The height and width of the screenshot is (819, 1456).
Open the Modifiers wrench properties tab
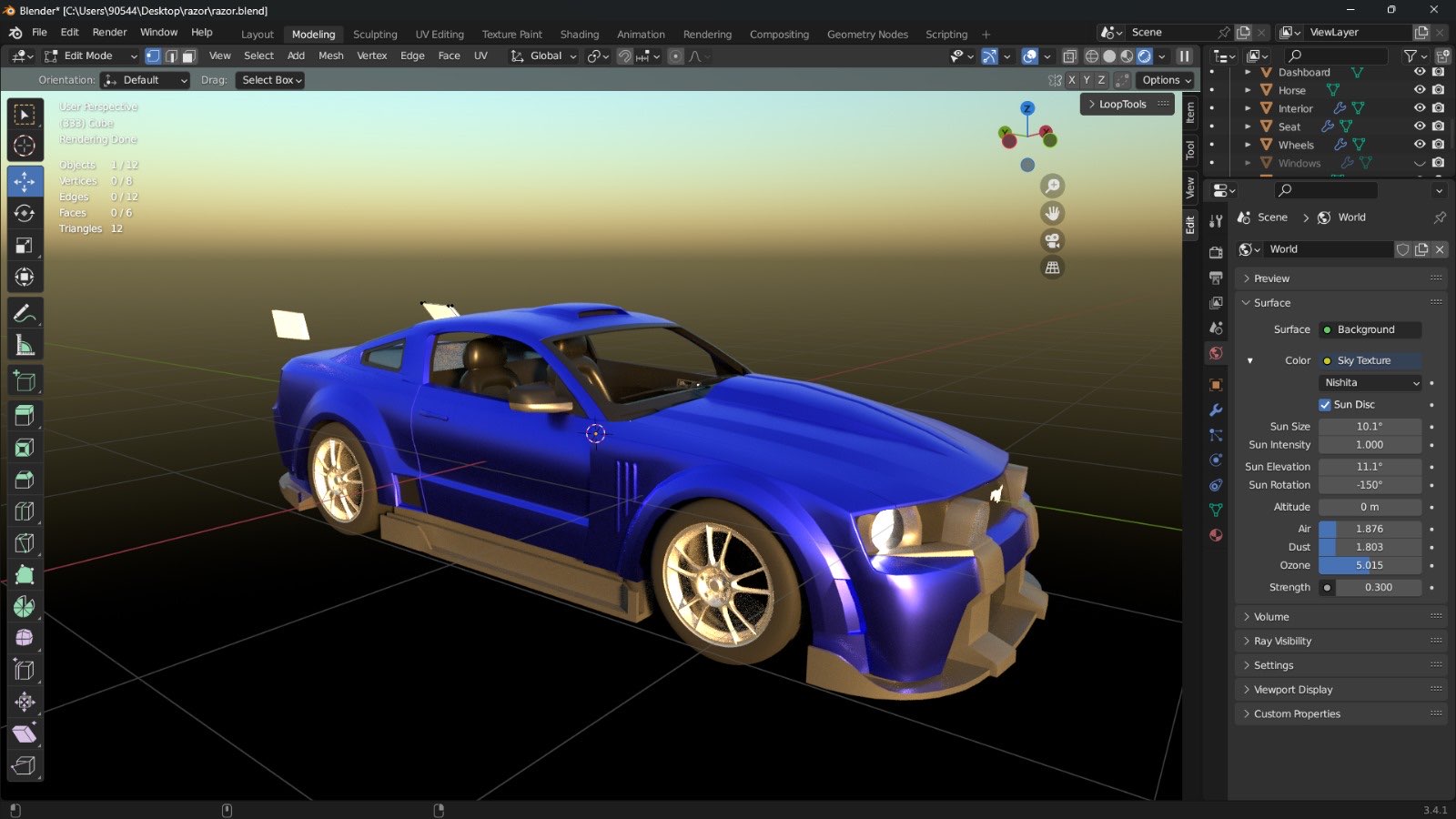[1216, 410]
